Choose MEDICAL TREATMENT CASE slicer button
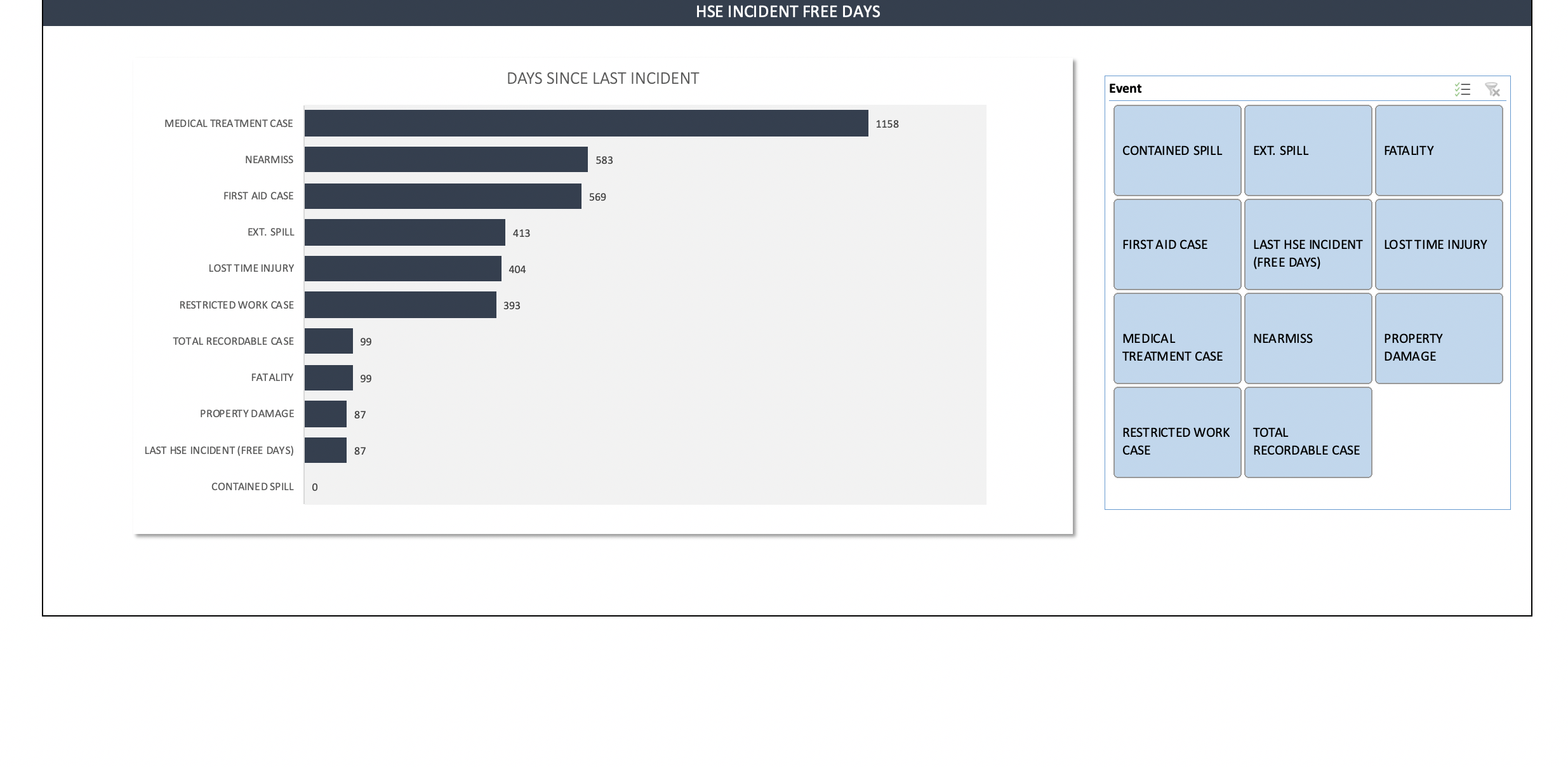This screenshot has width=1568, height=767. [x=1177, y=338]
